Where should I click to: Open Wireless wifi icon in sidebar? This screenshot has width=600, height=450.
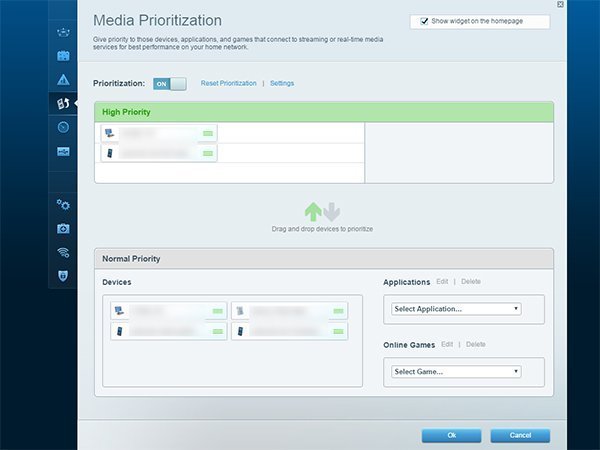pos(63,252)
